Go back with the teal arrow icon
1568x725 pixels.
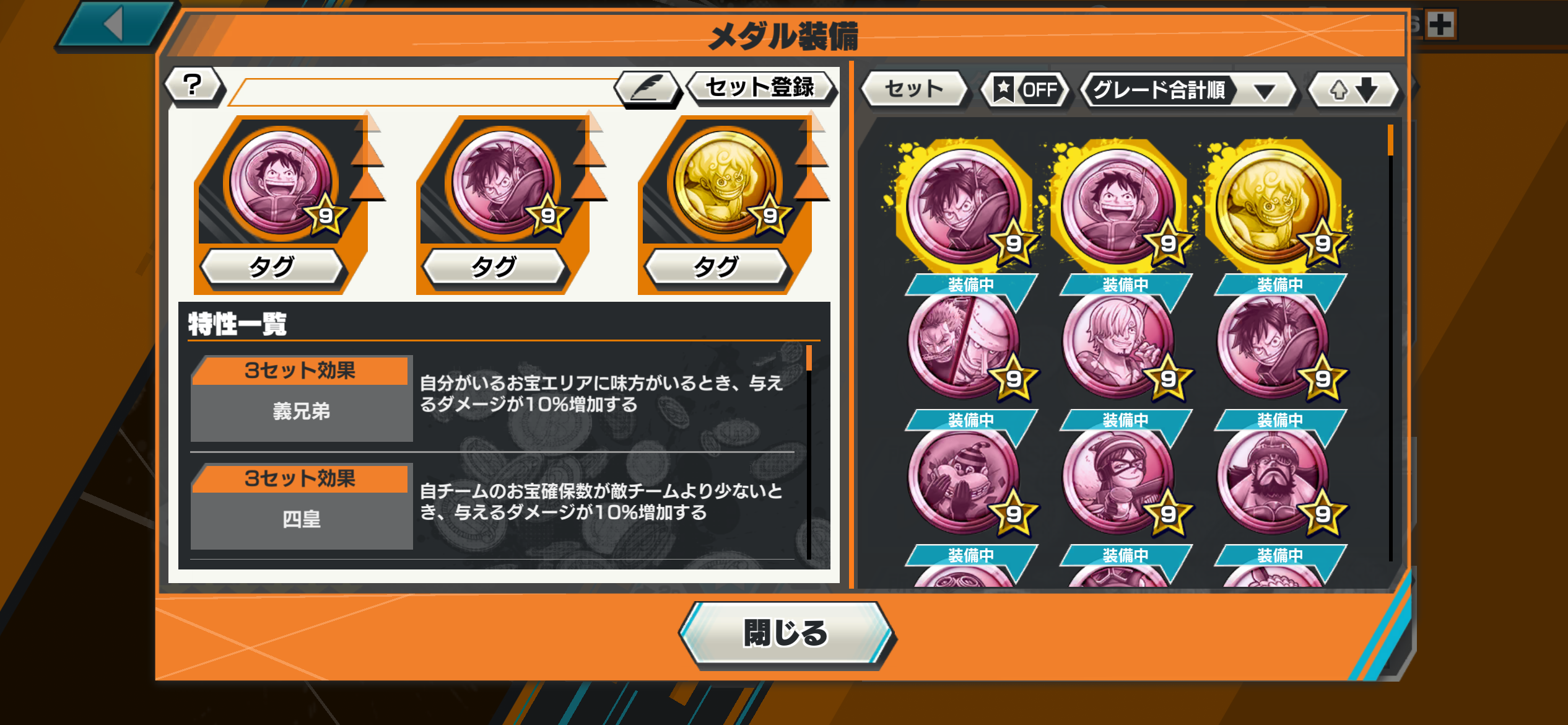[115, 24]
